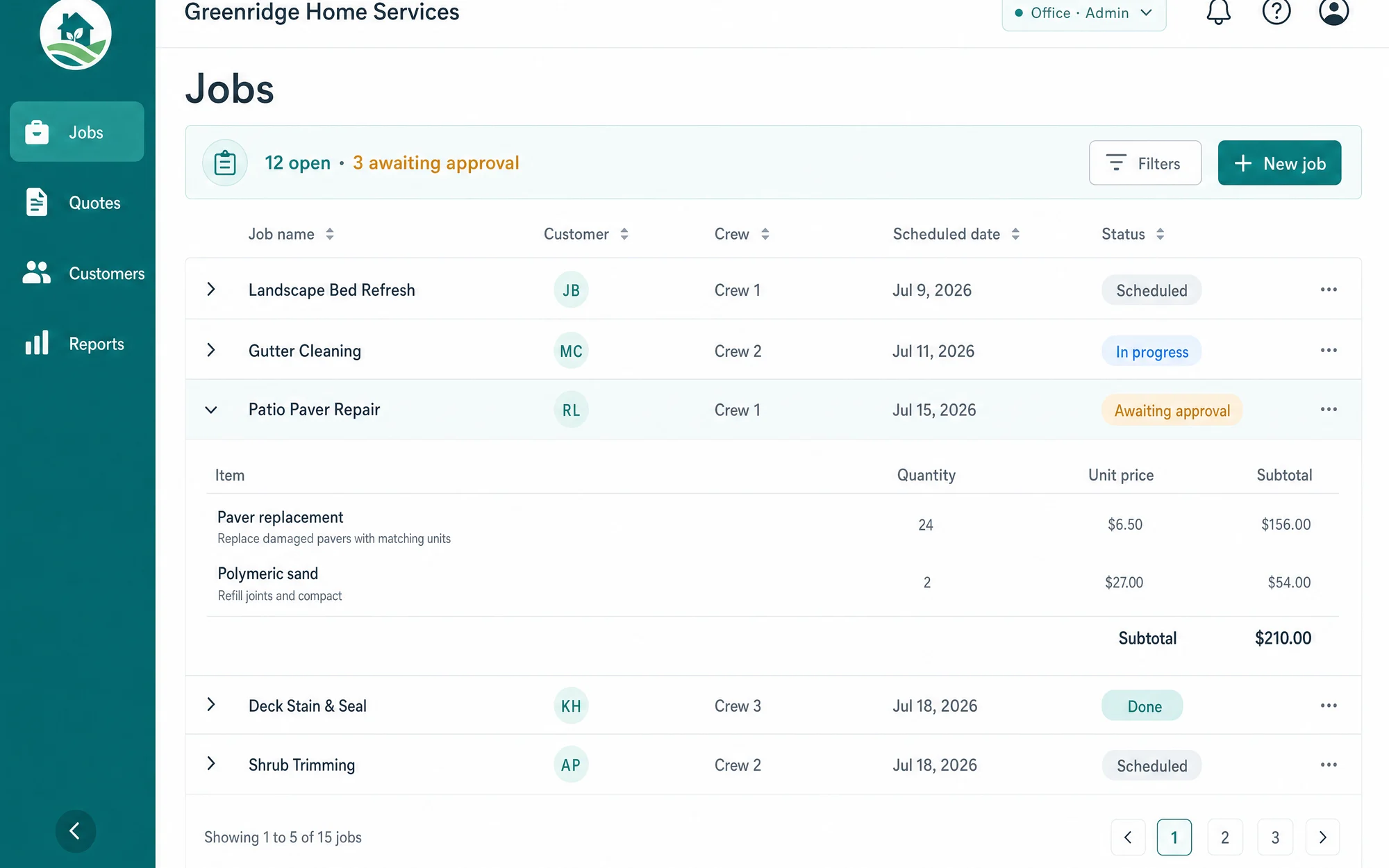Expand the Landscape Bed Refresh row
This screenshot has height=868, width=1389.
point(211,289)
